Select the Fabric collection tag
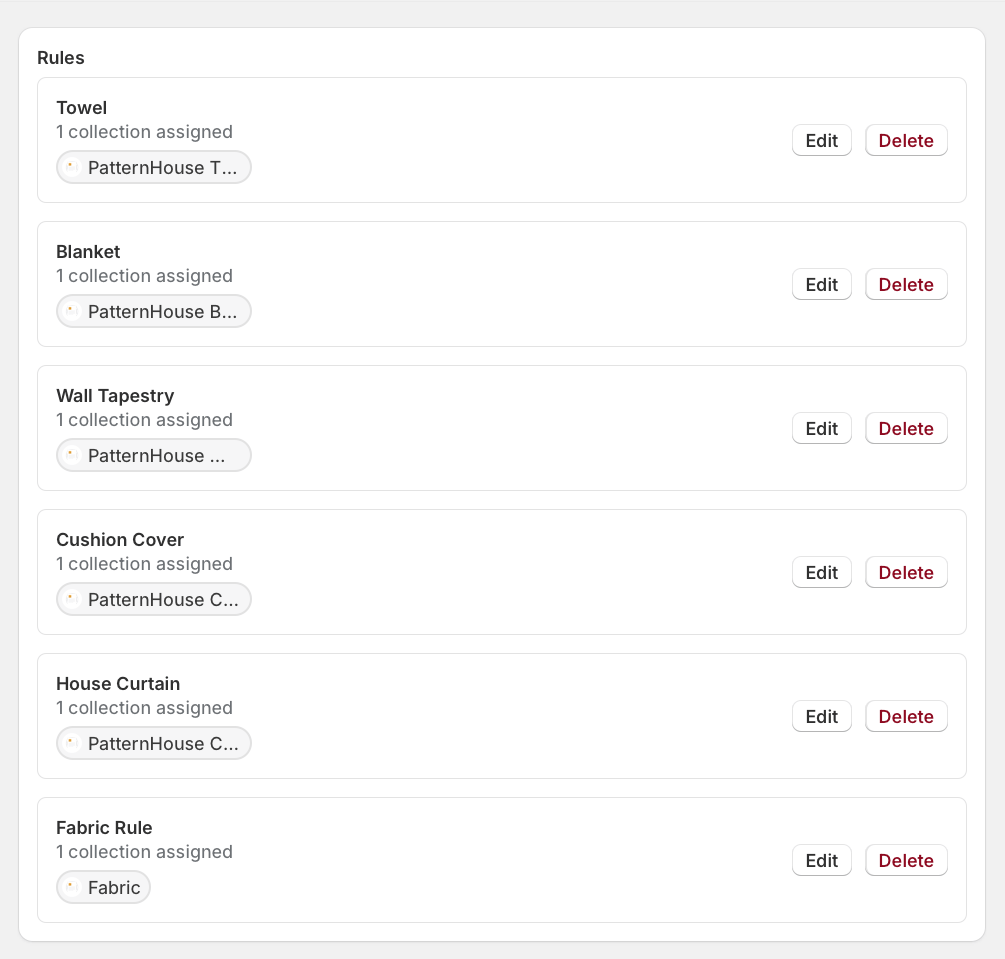The width and height of the screenshot is (1005, 959). [x=103, y=887]
